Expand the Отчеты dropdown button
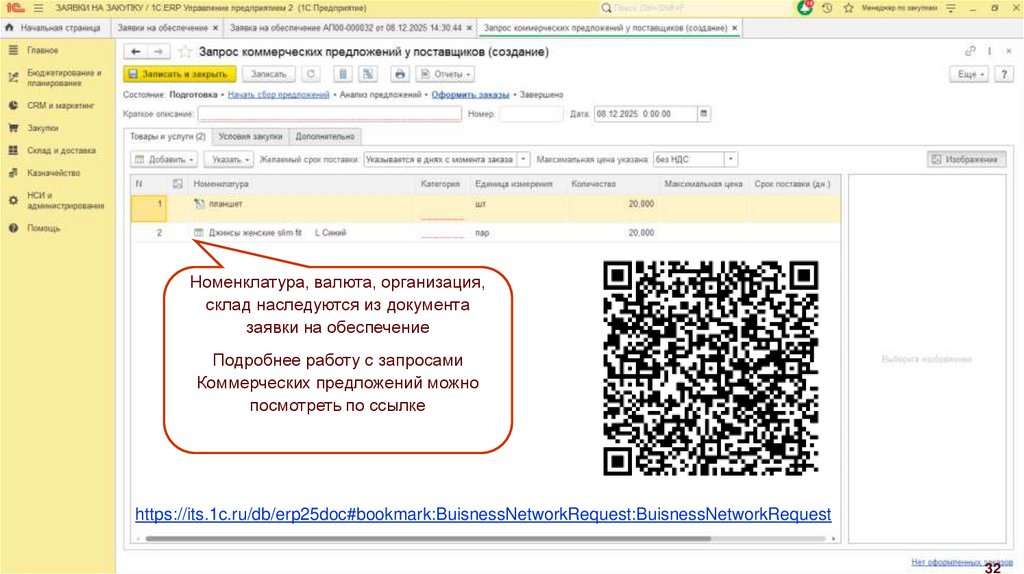The height and width of the screenshot is (574, 1024). 445,74
